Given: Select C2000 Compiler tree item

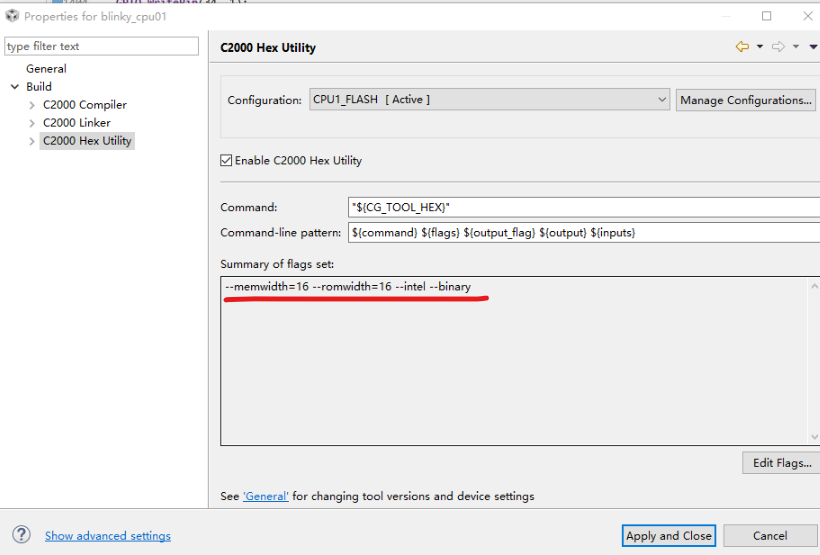Looking at the screenshot, I should coord(85,105).
